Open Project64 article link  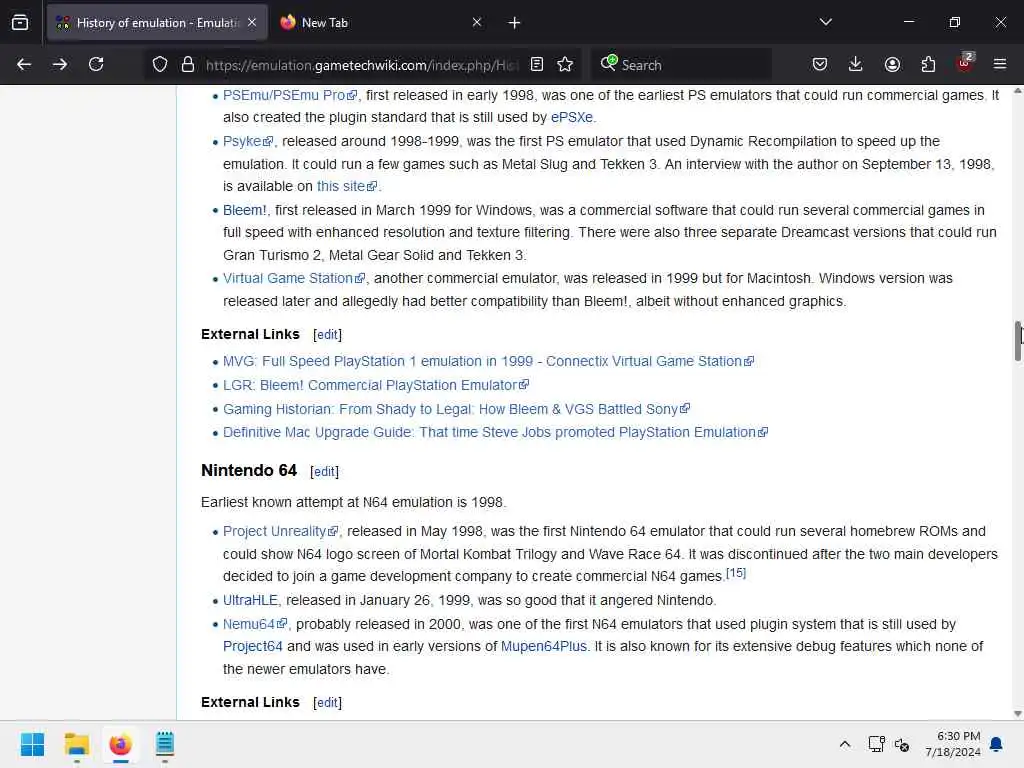[253, 647]
